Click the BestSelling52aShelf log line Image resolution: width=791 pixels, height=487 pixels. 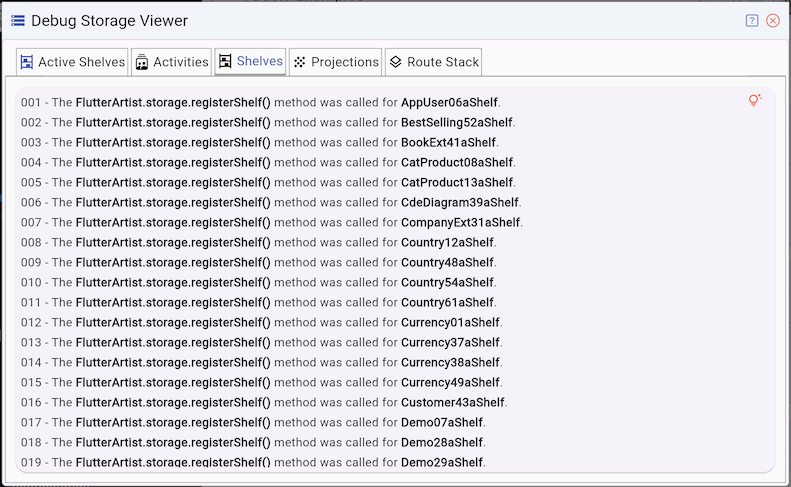tap(267, 122)
